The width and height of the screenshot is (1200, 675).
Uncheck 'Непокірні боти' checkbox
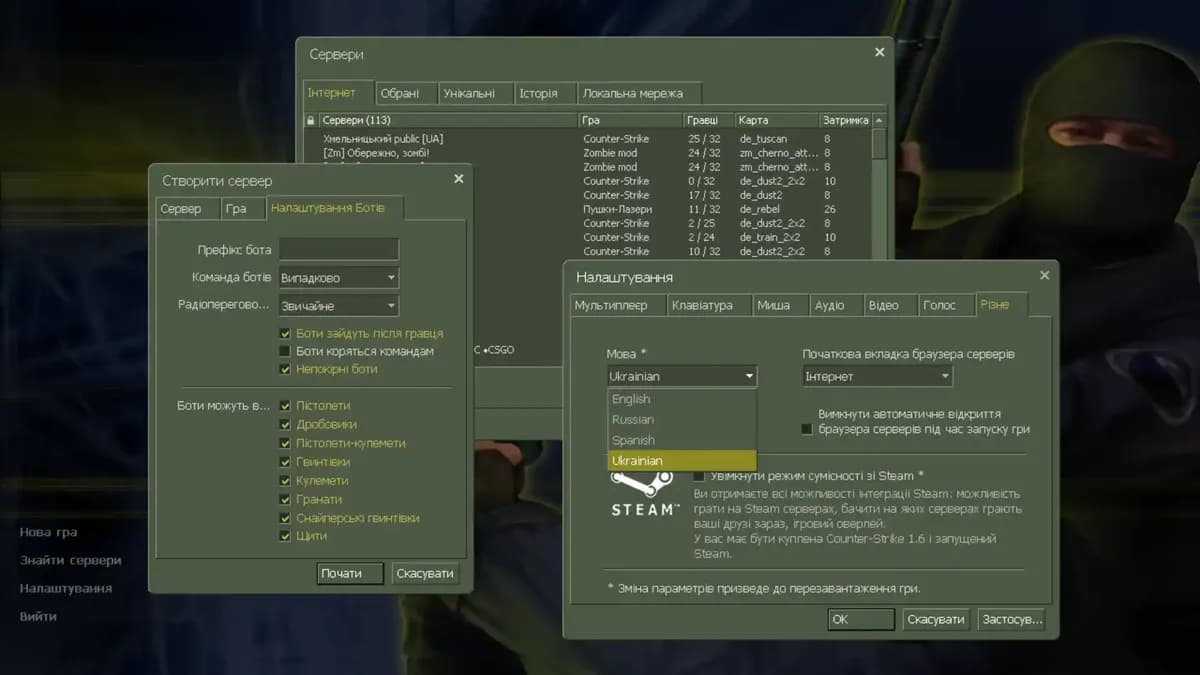(285, 369)
